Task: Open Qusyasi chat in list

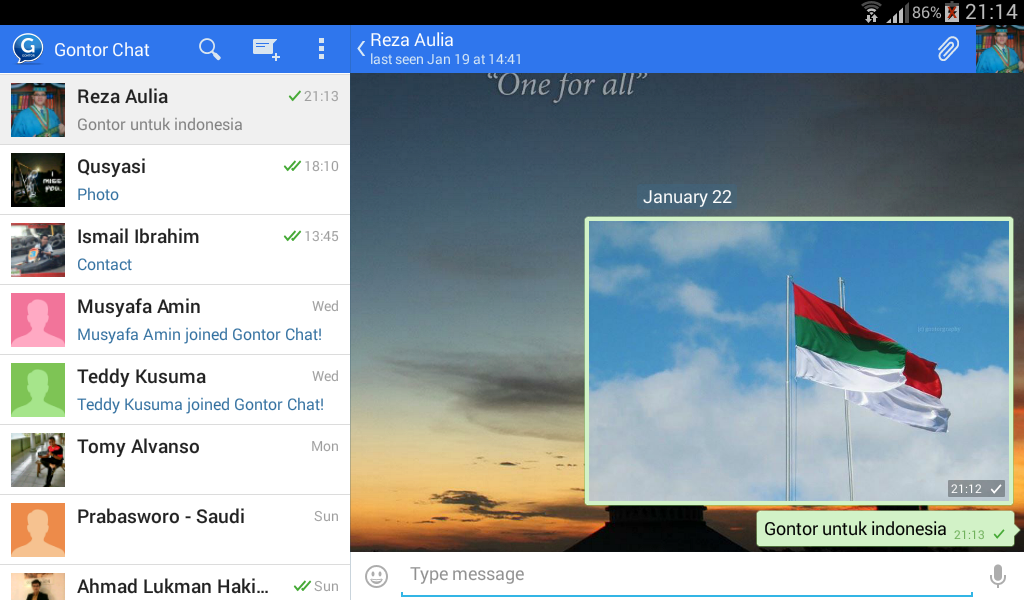Action: click(175, 180)
